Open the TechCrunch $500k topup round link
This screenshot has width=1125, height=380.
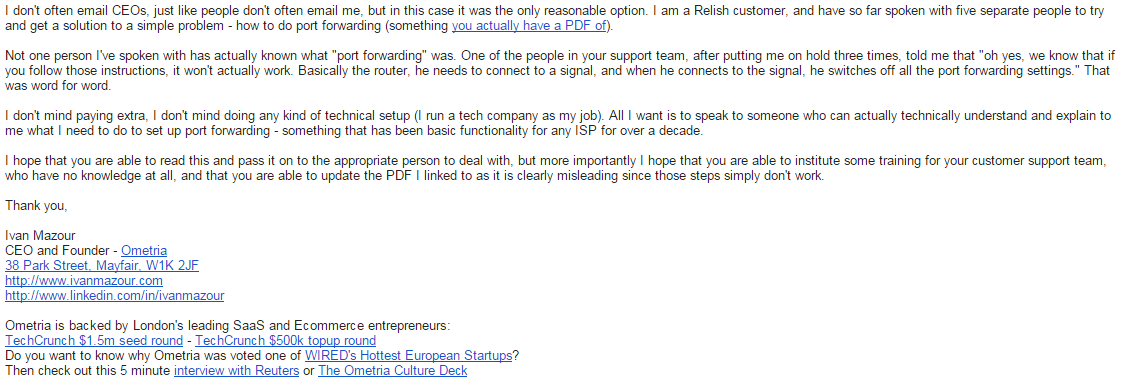pyautogui.click(x=285, y=341)
